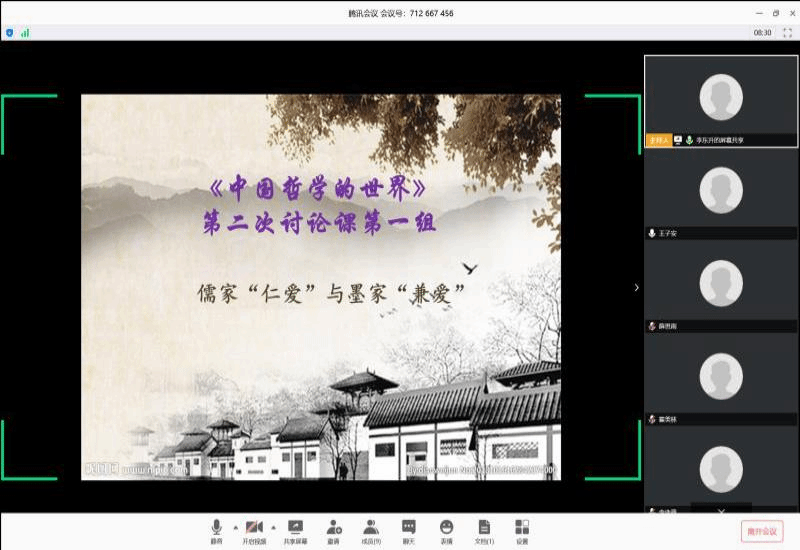Screen dimensions: 800x550
Task: Open the members (成员) list
Action: 370,530
